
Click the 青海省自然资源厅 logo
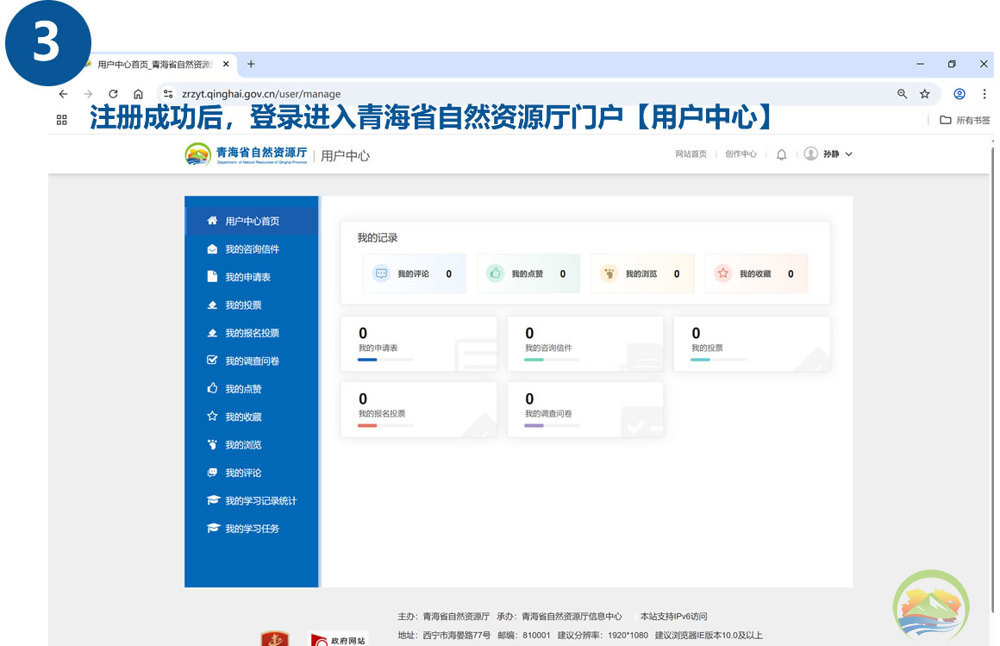coord(246,154)
